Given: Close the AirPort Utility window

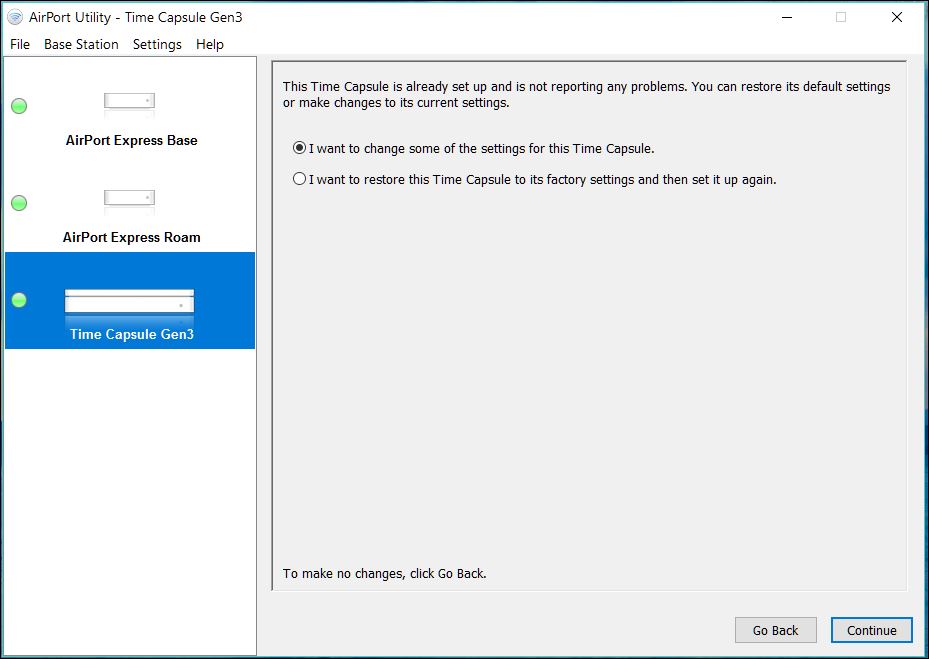Looking at the screenshot, I should 897,17.
